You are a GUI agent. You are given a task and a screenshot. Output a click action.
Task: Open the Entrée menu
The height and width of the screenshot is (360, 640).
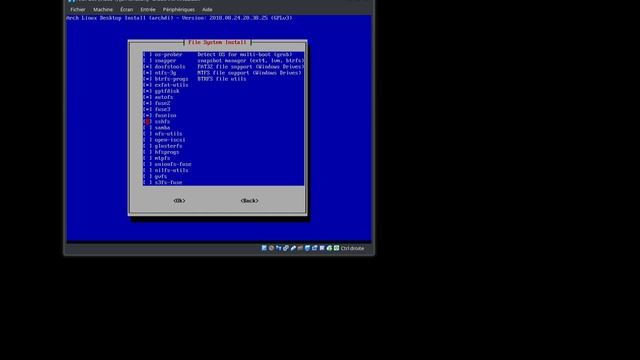[148, 9]
